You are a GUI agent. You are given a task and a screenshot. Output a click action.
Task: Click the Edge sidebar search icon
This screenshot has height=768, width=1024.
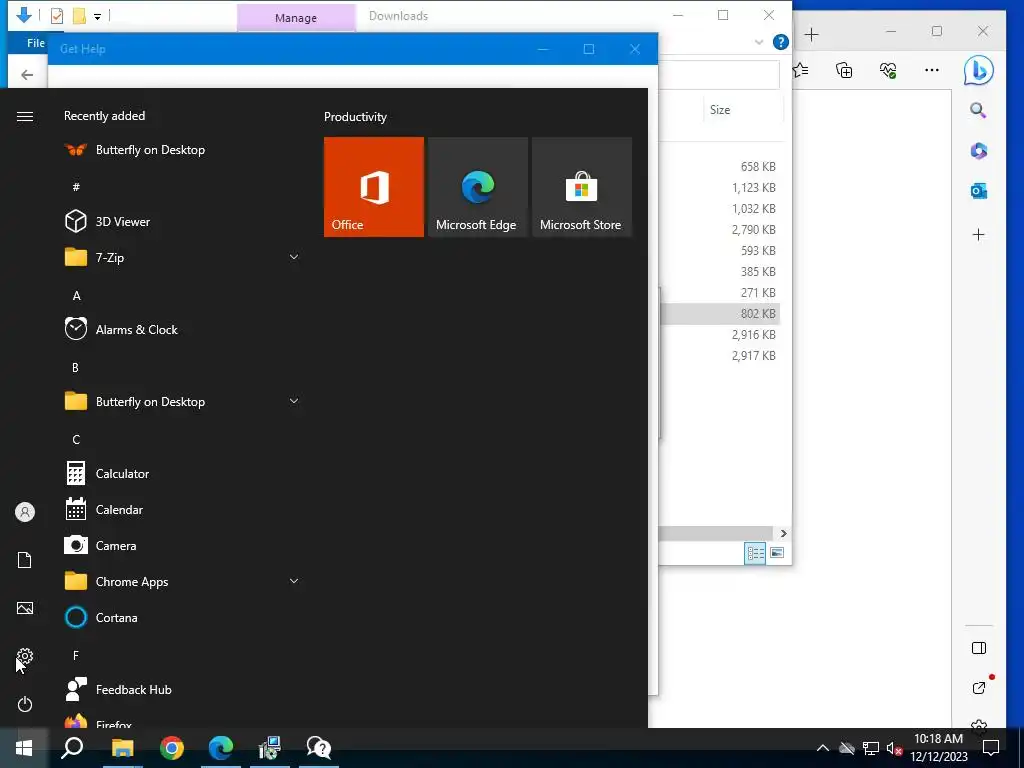click(978, 110)
